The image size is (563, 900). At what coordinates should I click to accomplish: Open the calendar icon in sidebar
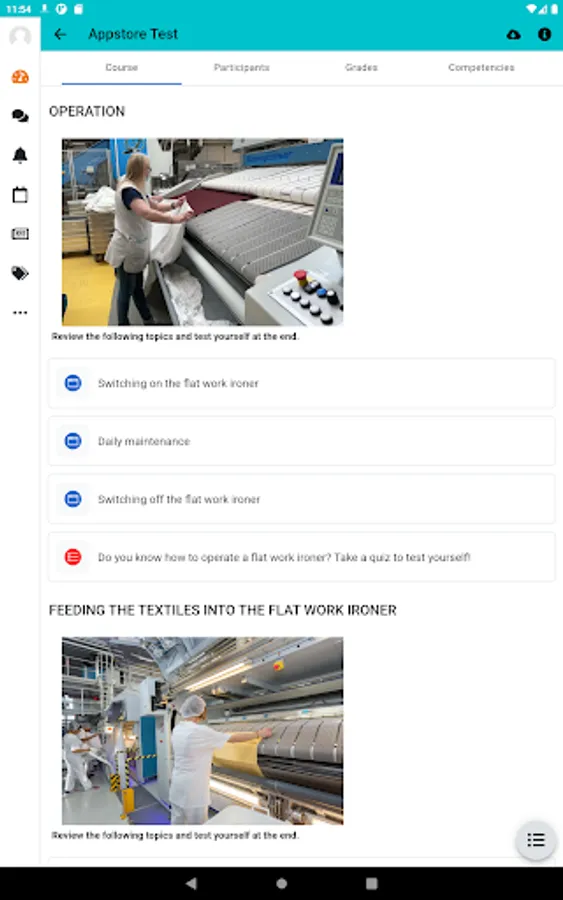tap(20, 195)
